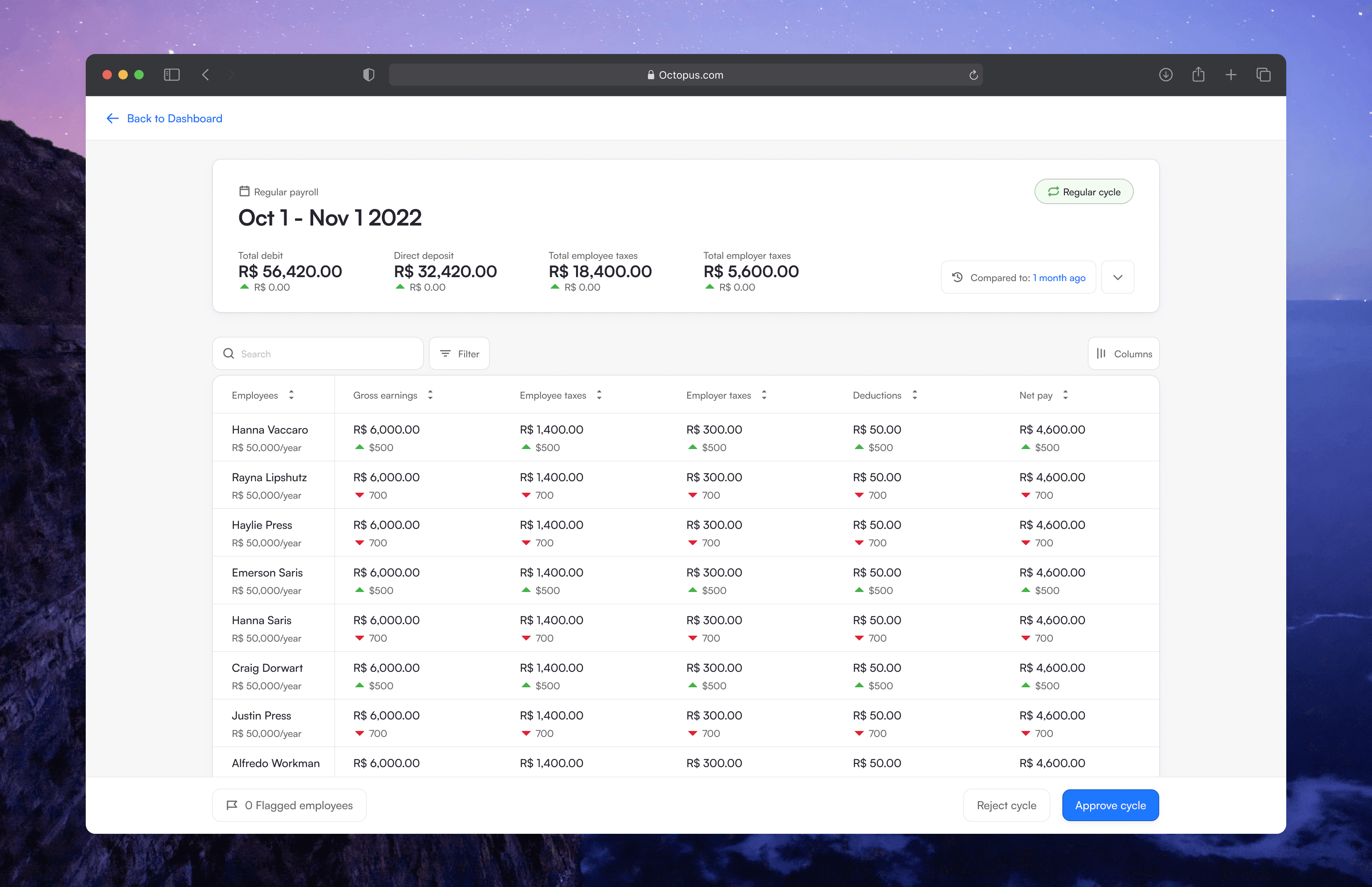Open a new tab with the plus icon
The width and height of the screenshot is (1372, 887).
pos(1231,75)
